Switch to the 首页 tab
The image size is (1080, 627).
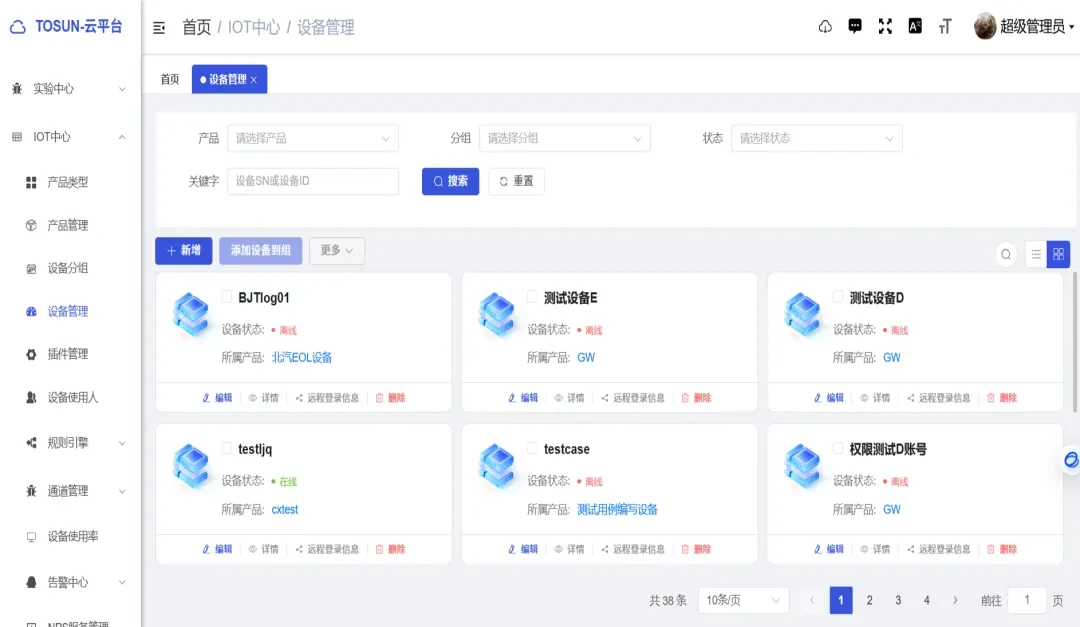[168, 78]
